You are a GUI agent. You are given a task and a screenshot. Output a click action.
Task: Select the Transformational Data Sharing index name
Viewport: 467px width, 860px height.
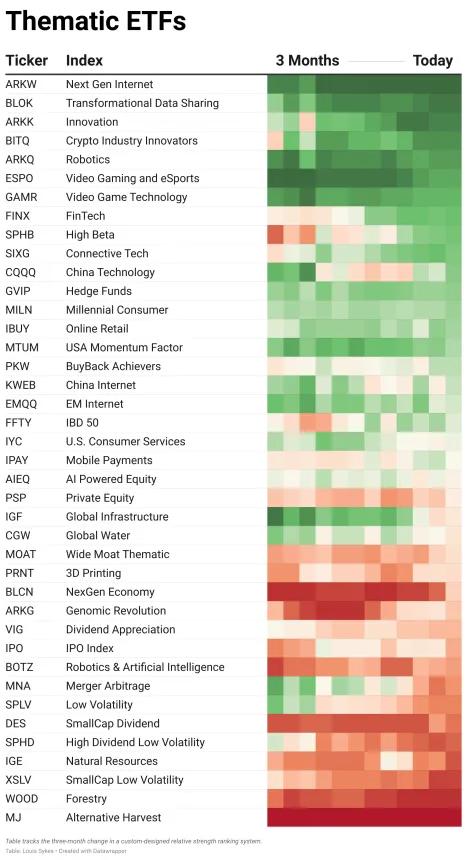click(x=142, y=103)
